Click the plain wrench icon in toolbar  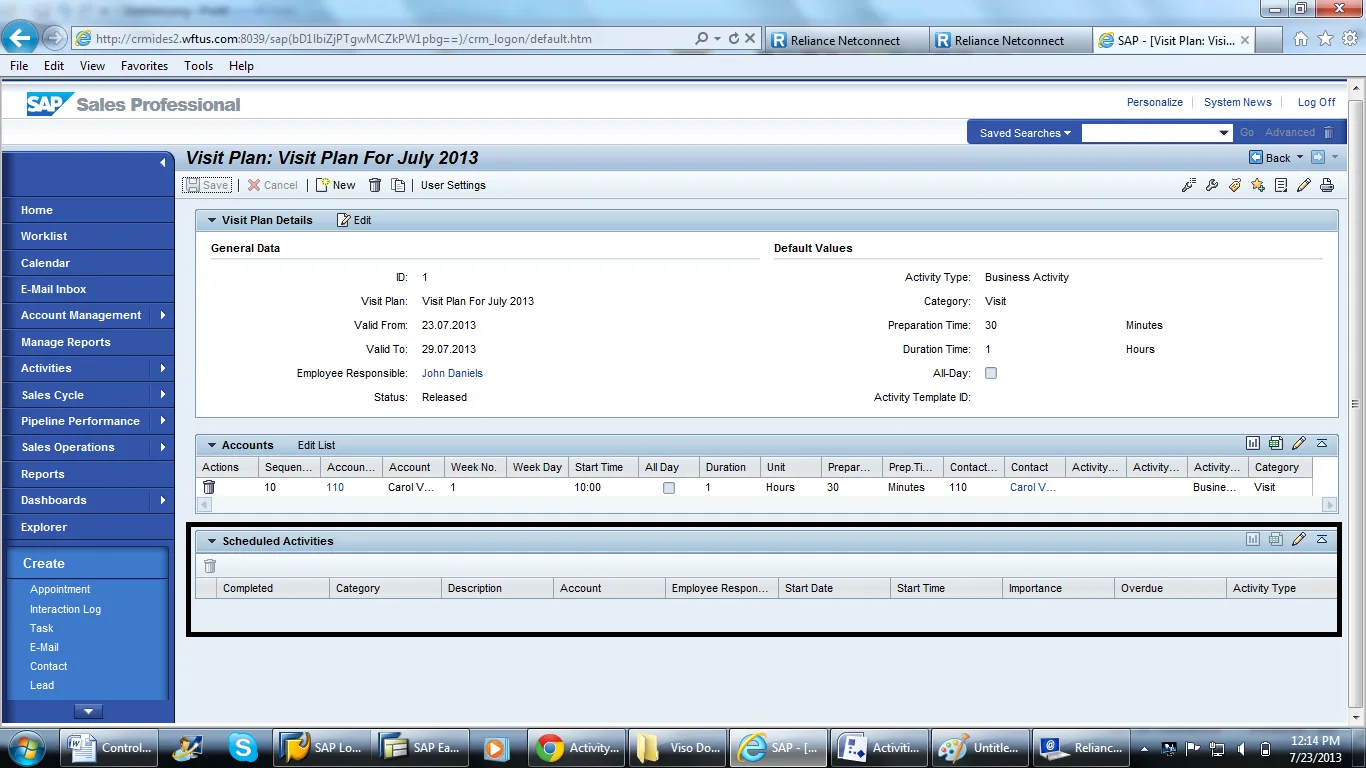coord(1212,185)
